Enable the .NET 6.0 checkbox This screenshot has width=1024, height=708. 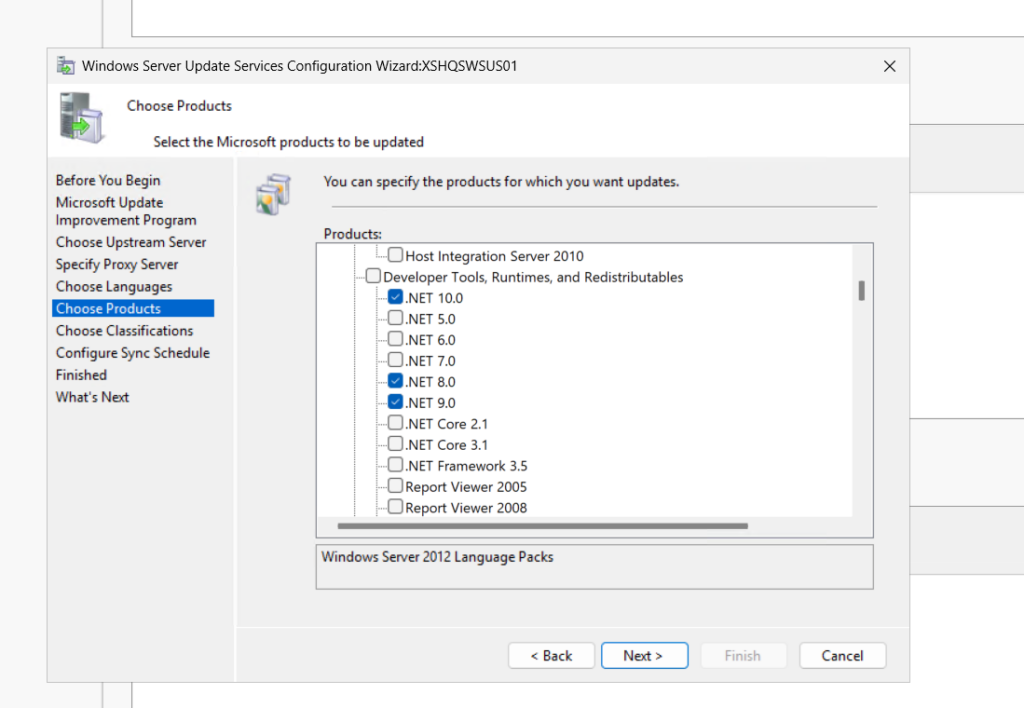pyautogui.click(x=395, y=339)
